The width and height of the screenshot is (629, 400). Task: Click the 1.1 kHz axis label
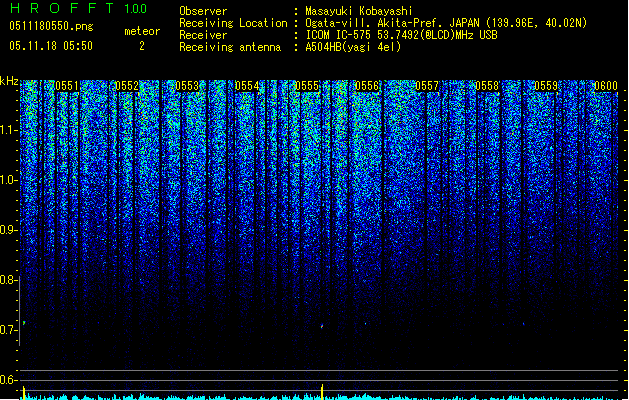pos(8,130)
